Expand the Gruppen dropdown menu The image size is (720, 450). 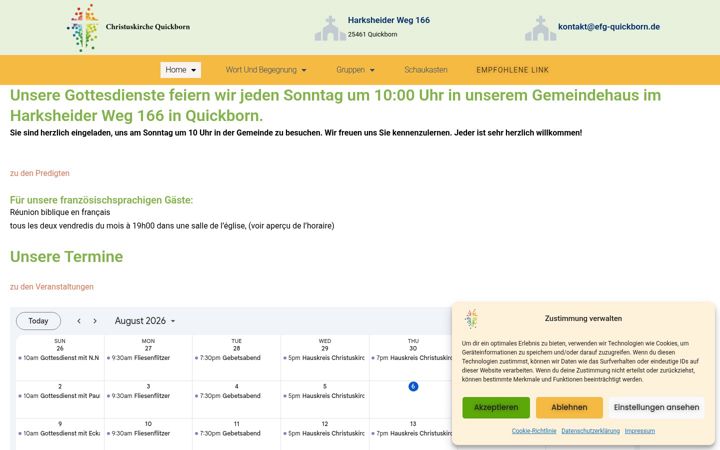[355, 70]
